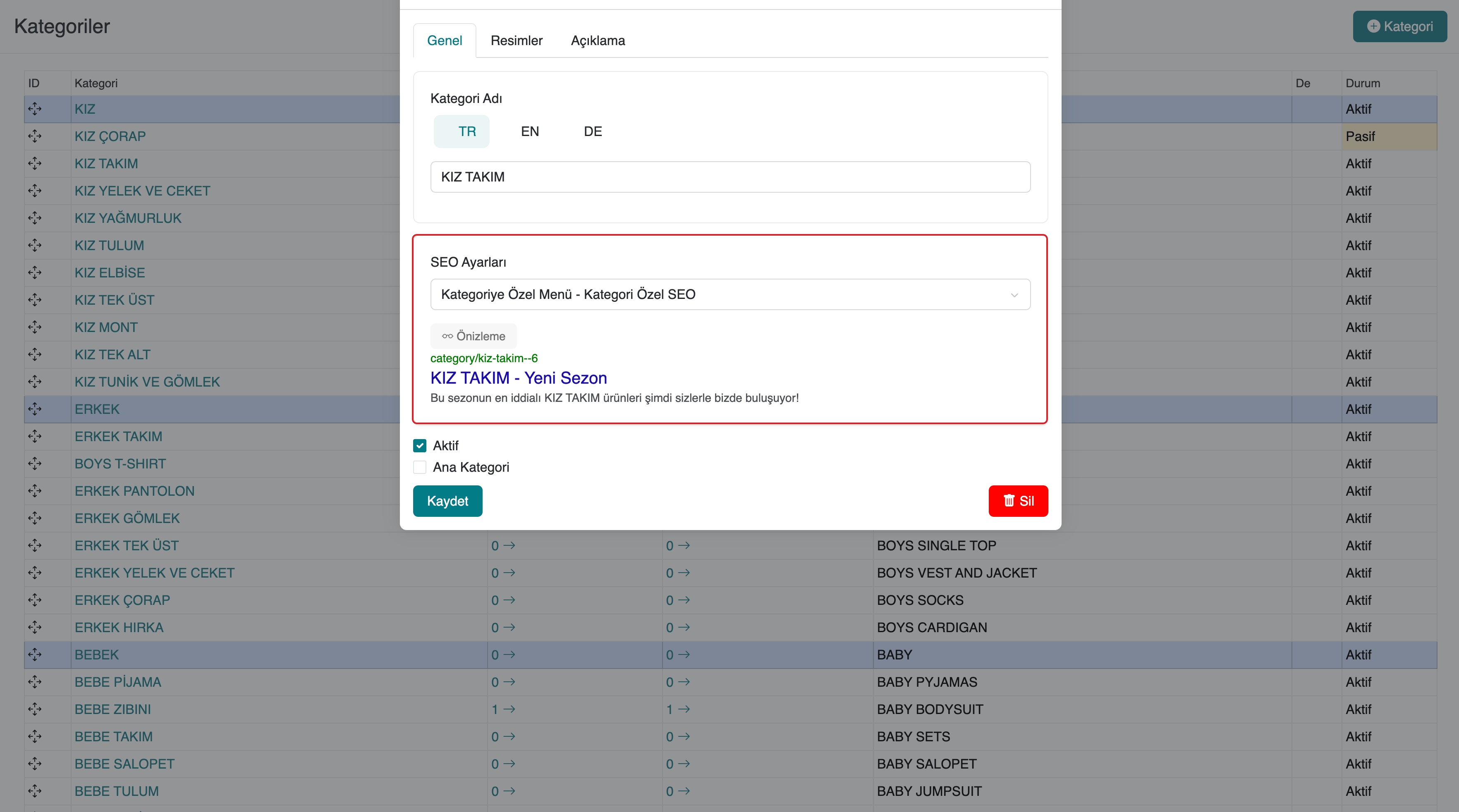This screenshot has height=812, width=1459.
Task: Switch to the Resimler tab
Action: coord(516,41)
